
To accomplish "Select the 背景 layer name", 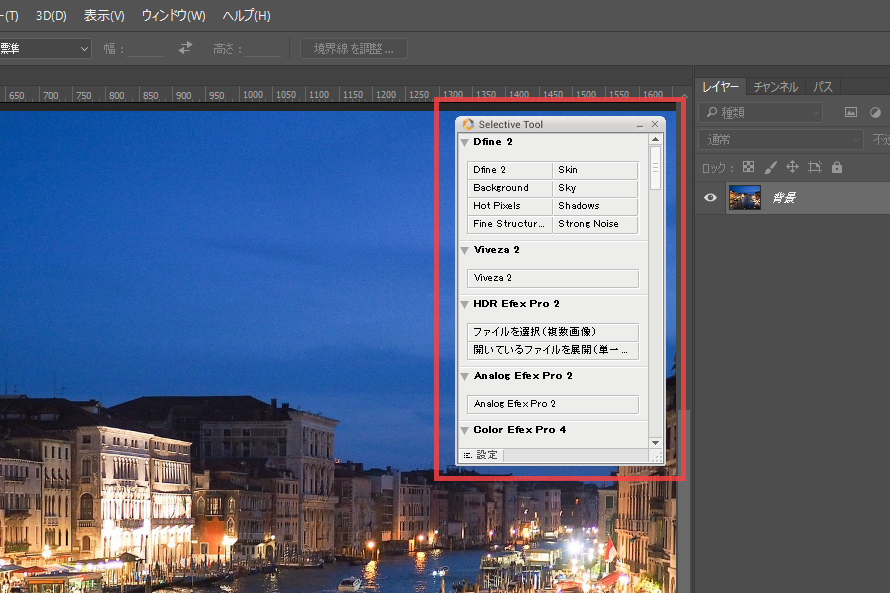I will point(784,197).
